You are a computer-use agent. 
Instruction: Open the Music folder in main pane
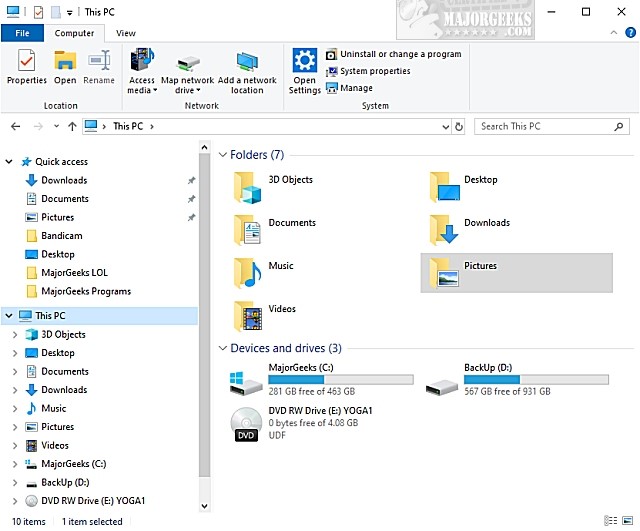point(247,272)
